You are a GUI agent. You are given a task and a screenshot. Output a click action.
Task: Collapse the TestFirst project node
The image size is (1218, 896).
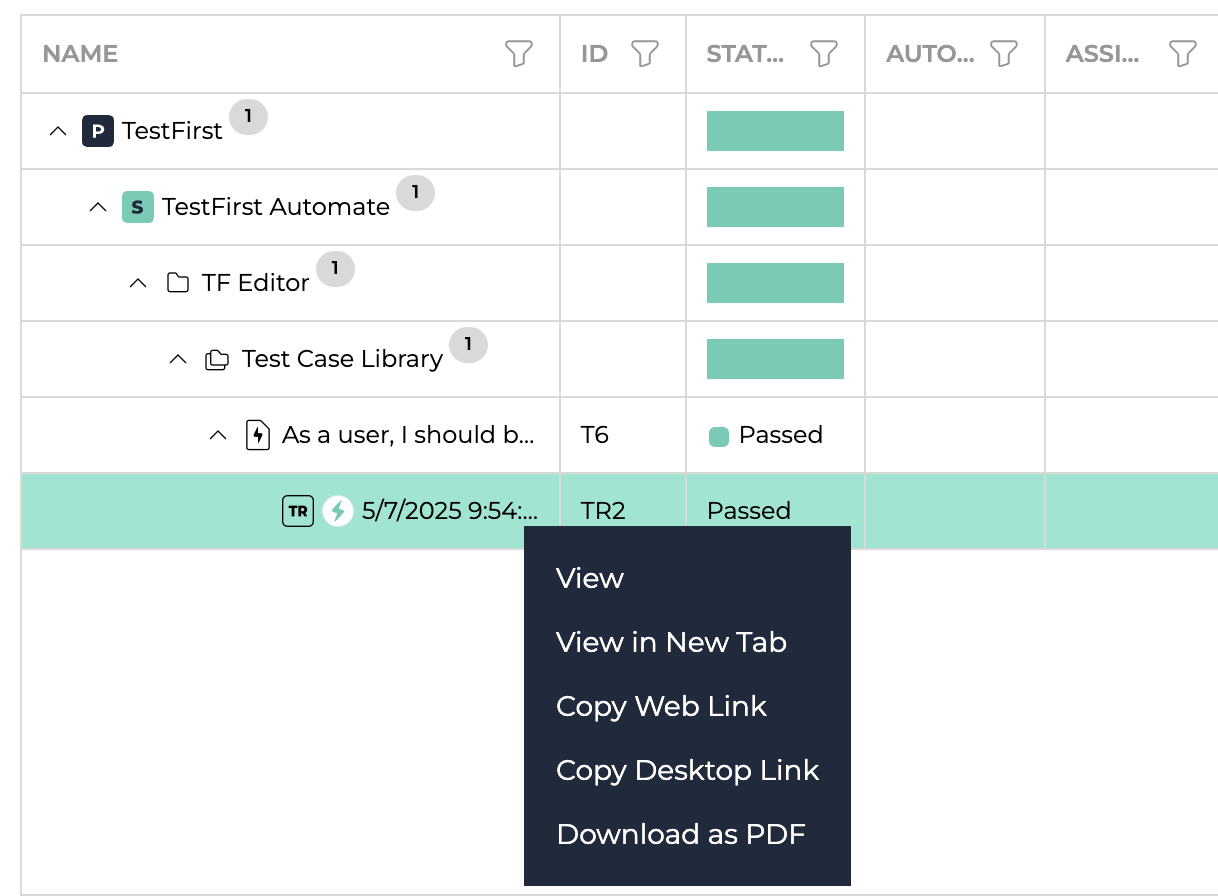tap(58, 131)
